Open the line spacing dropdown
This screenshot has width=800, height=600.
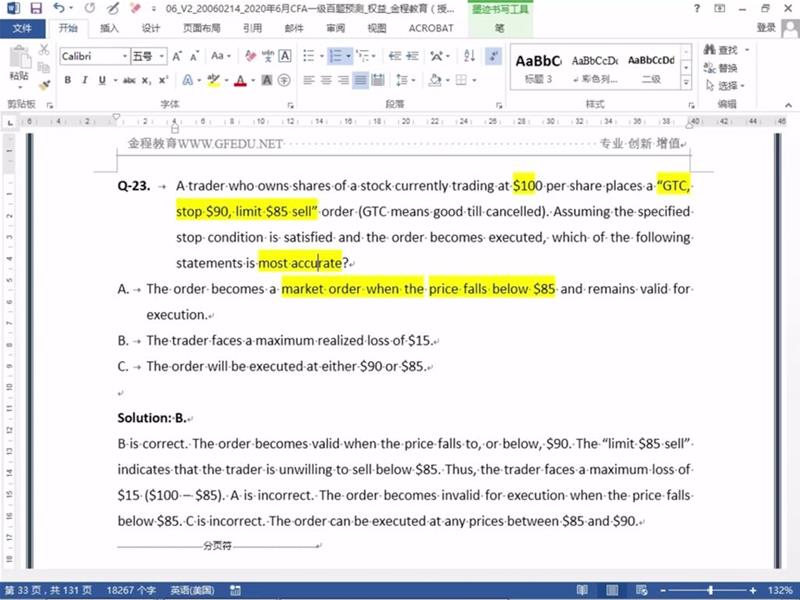pos(405,80)
